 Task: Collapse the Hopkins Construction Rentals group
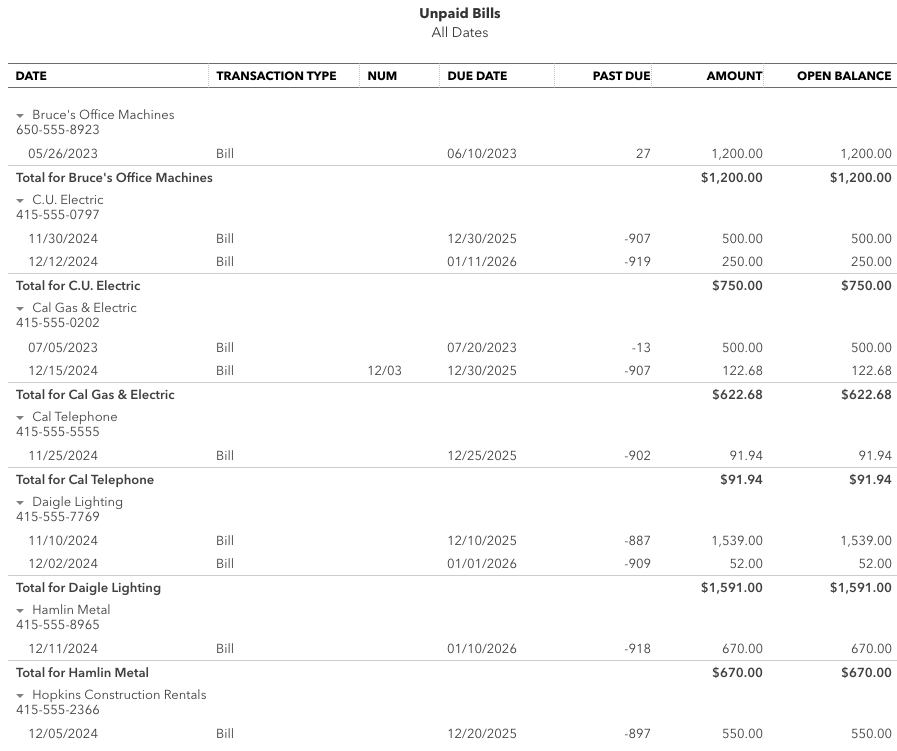pos(20,696)
